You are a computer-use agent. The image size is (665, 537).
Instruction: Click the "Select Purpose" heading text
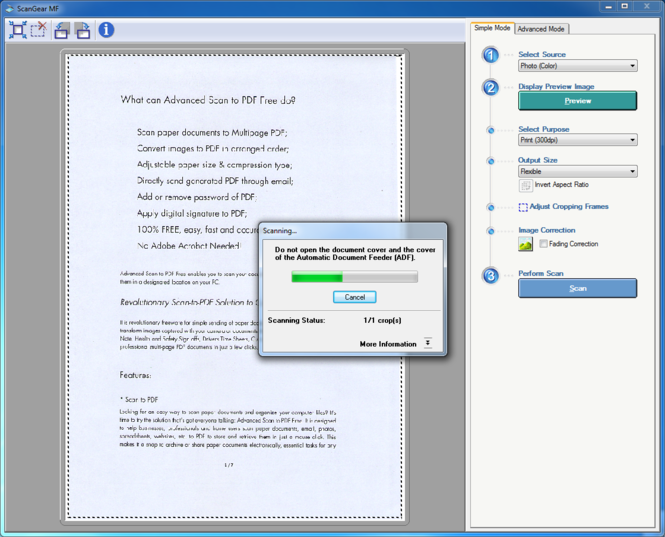[x=544, y=129]
